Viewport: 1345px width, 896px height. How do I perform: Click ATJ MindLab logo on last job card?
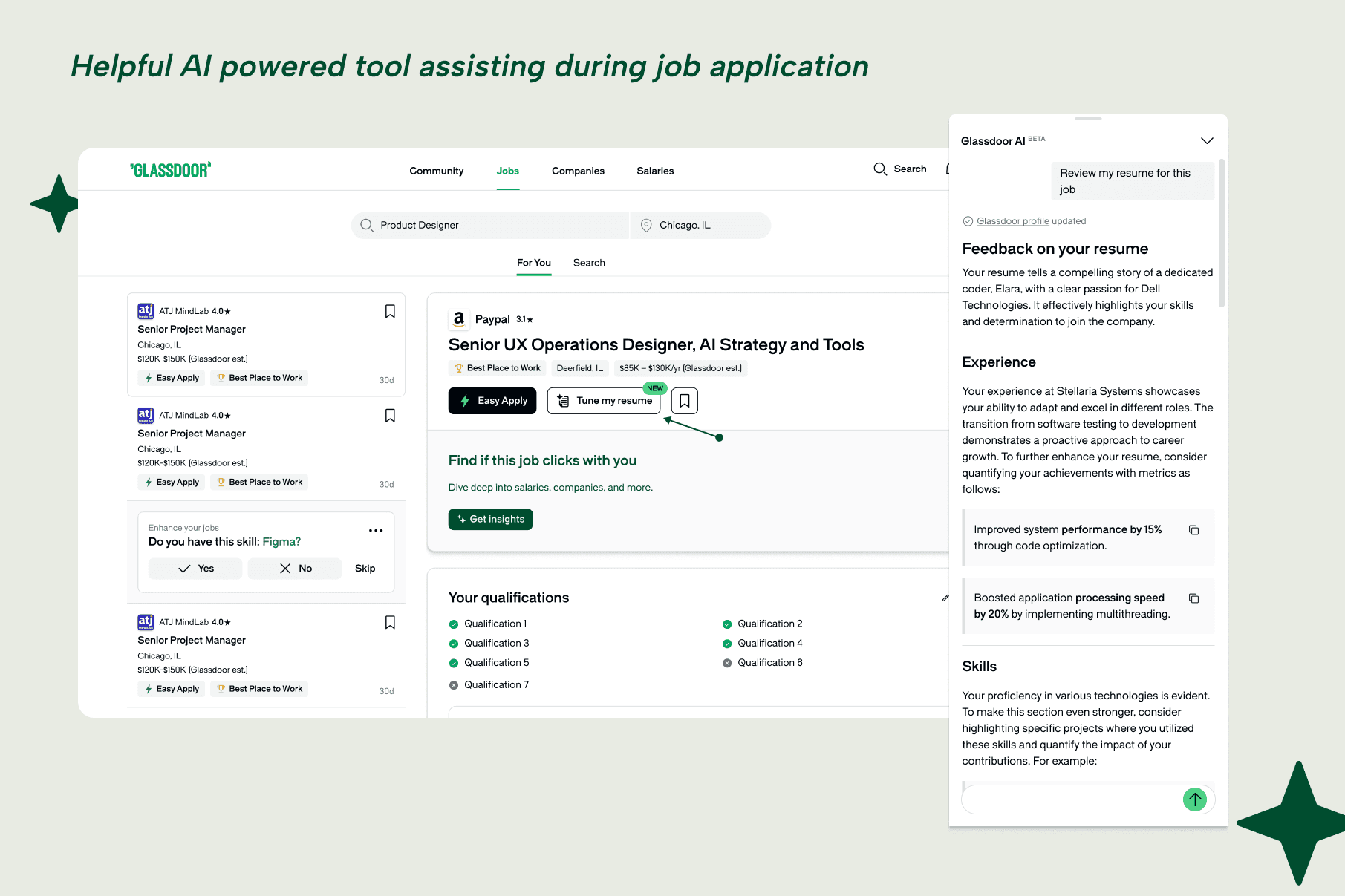tap(146, 622)
